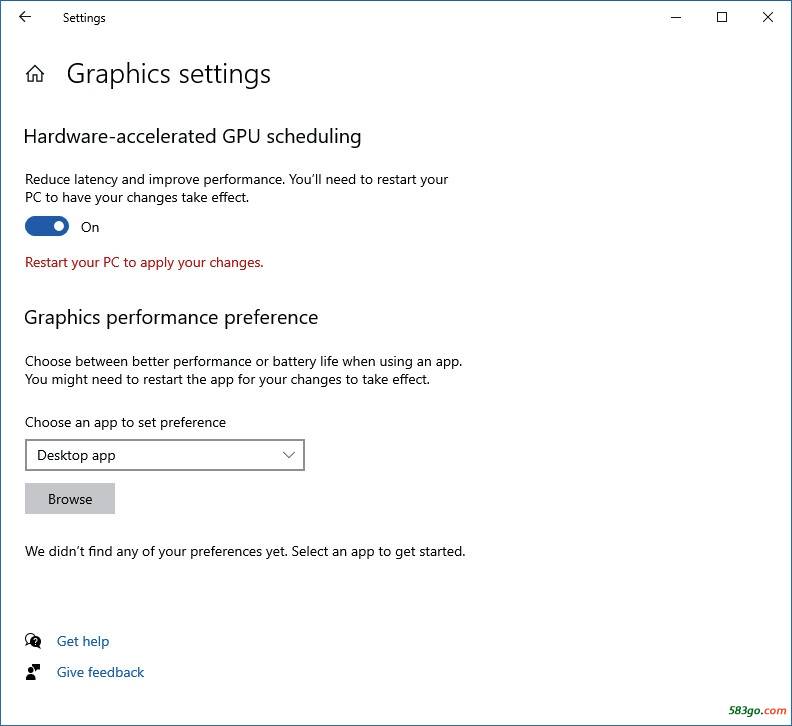The image size is (792, 726).
Task: Go back using the arrow icon
Action: (25, 17)
